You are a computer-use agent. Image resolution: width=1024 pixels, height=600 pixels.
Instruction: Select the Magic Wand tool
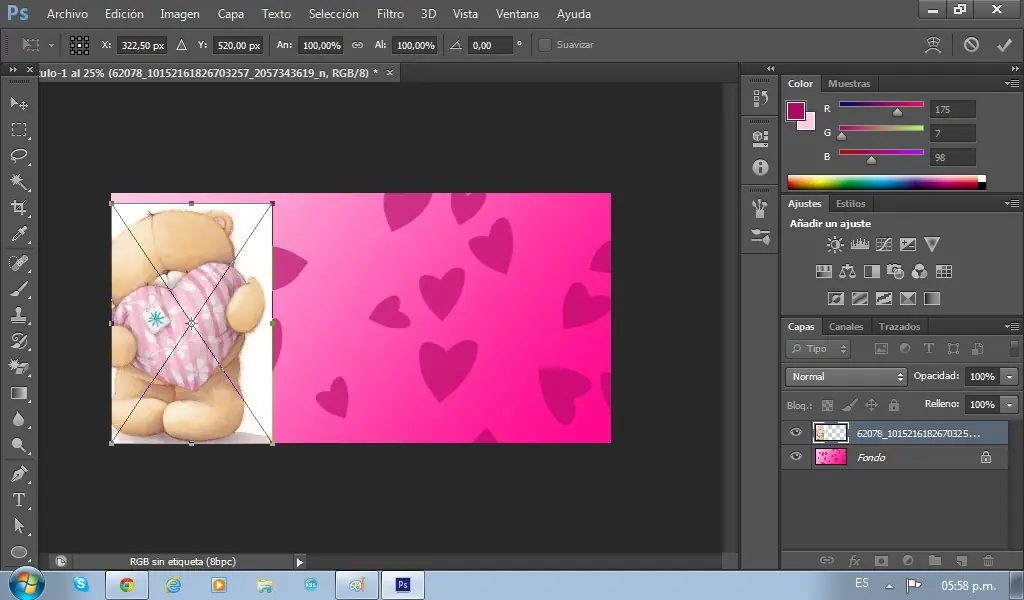pyautogui.click(x=19, y=182)
